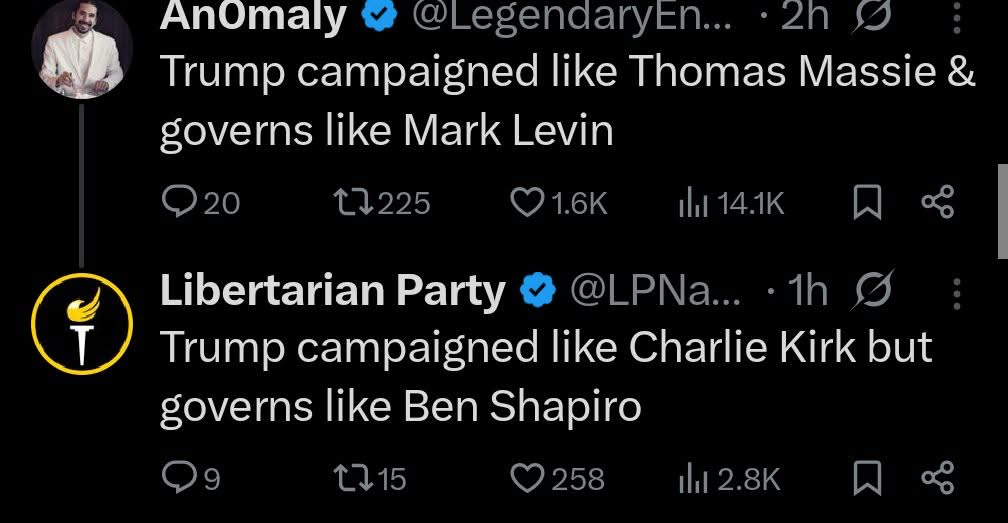Reply to An0maly's tweet
Image resolution: width=1008 pixels, height=523 pixels.
click(178, 204)
